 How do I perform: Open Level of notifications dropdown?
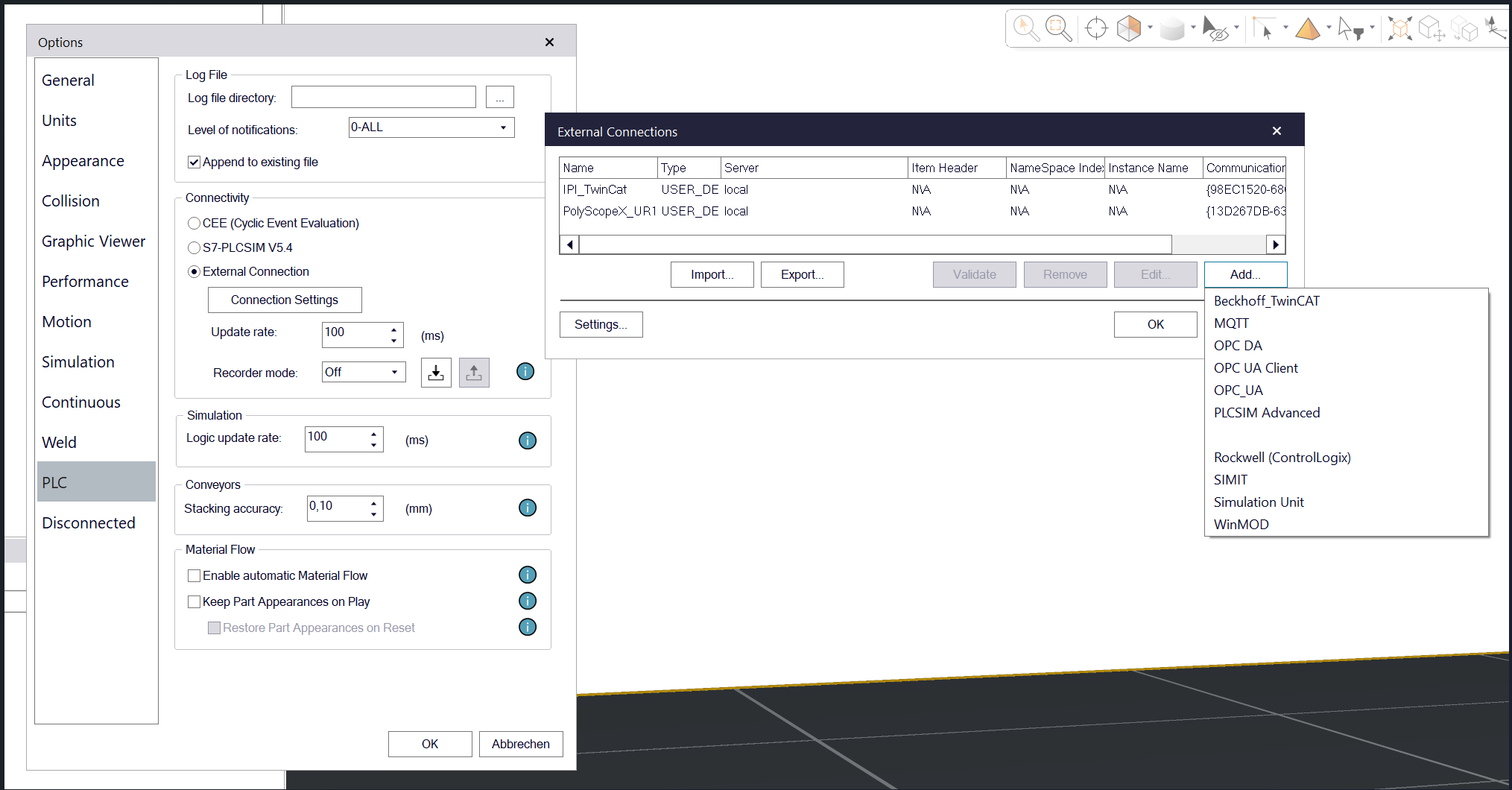[431, 127]
